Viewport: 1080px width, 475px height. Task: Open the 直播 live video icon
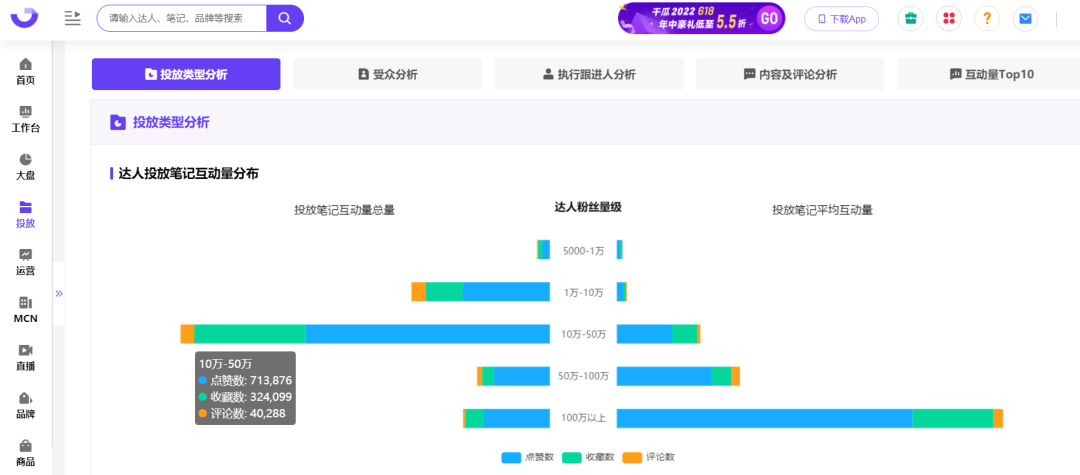pyautogui.click(x=25, y=350)
